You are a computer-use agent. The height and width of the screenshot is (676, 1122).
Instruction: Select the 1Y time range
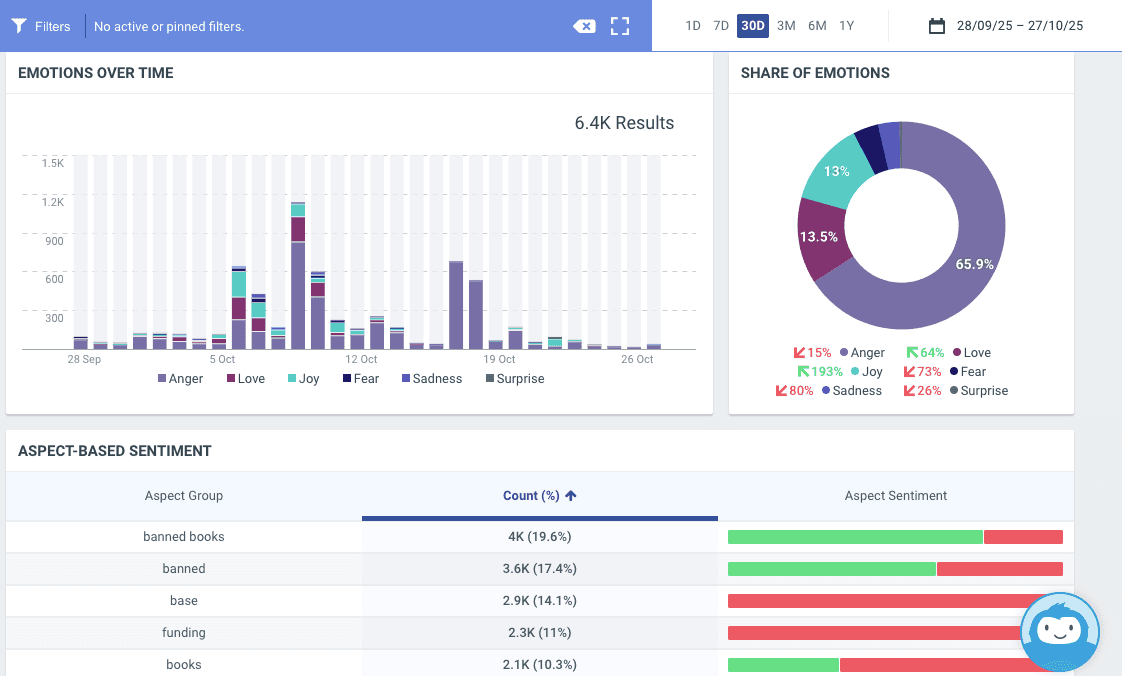tap(847, 26)
